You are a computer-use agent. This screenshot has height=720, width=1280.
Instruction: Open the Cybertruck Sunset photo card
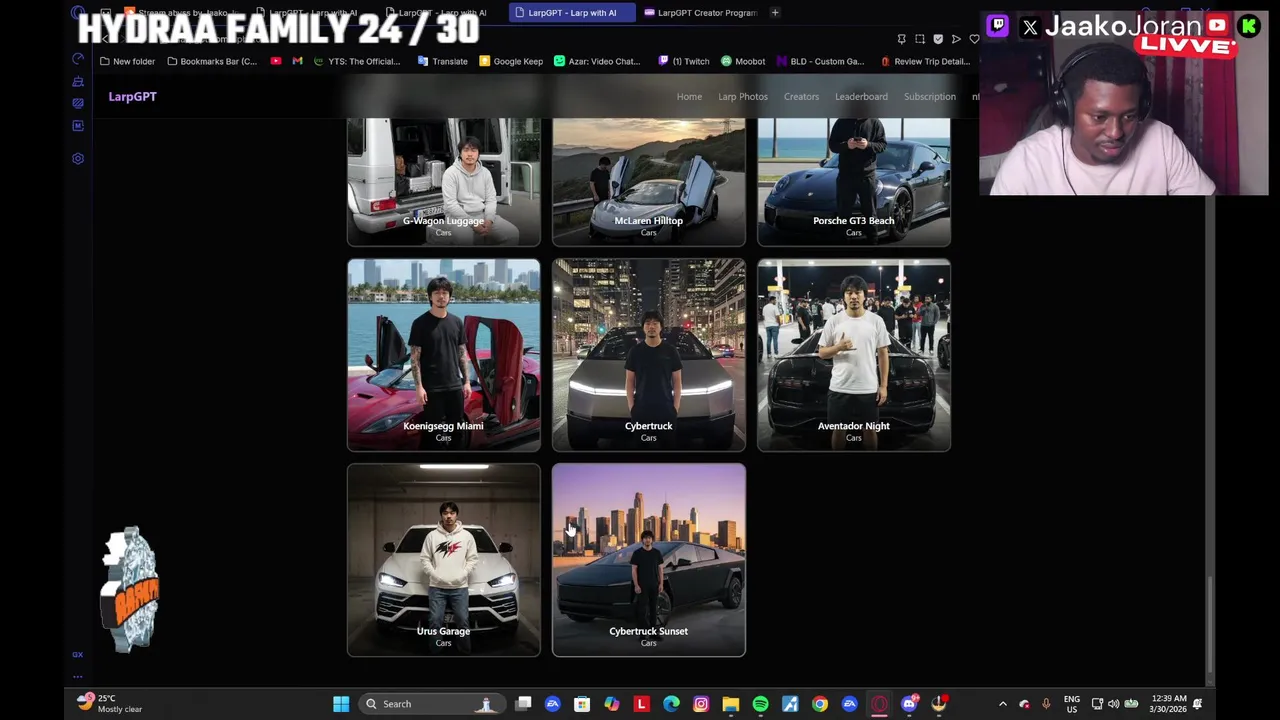click(x=648, y=560)
